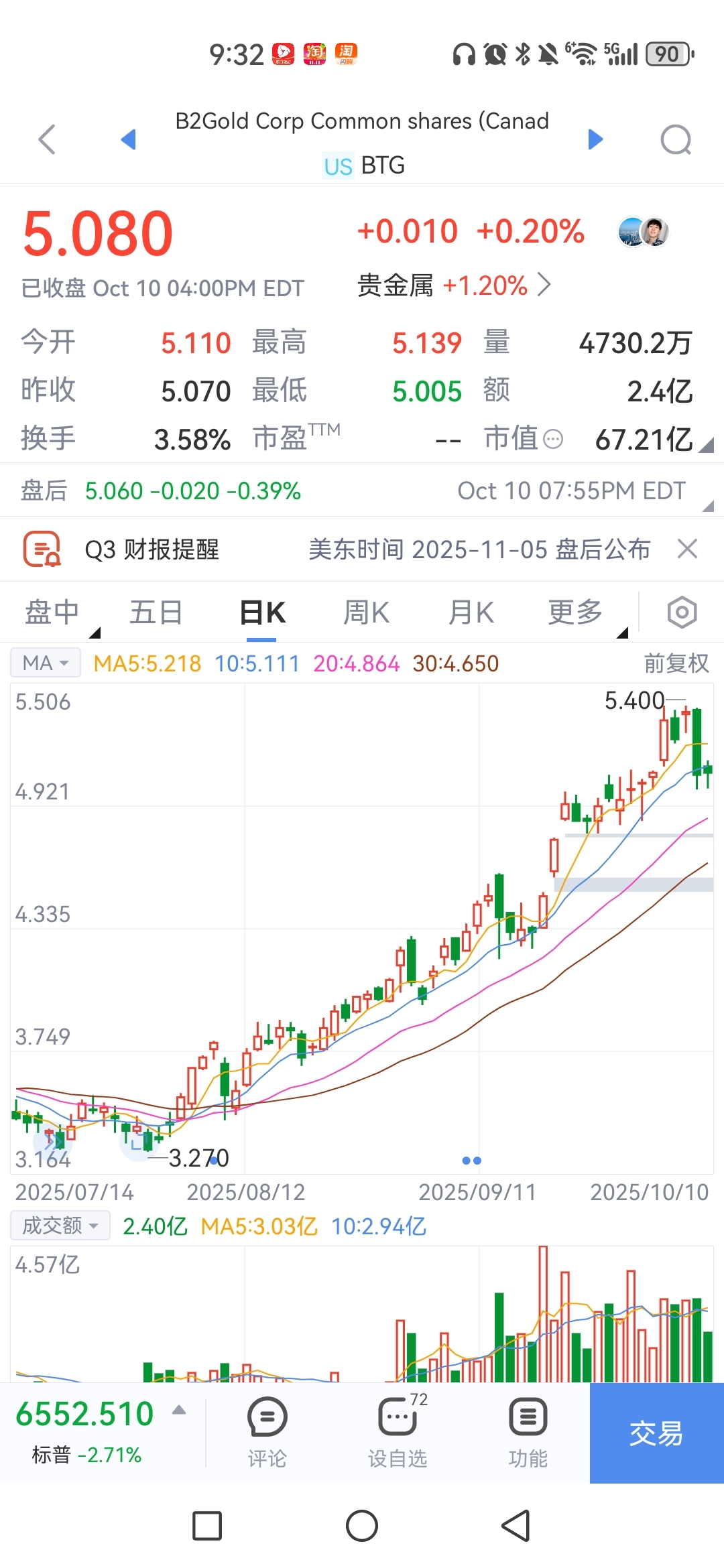Tap the 10:2.94亿 volume average label

point(379,1226)
